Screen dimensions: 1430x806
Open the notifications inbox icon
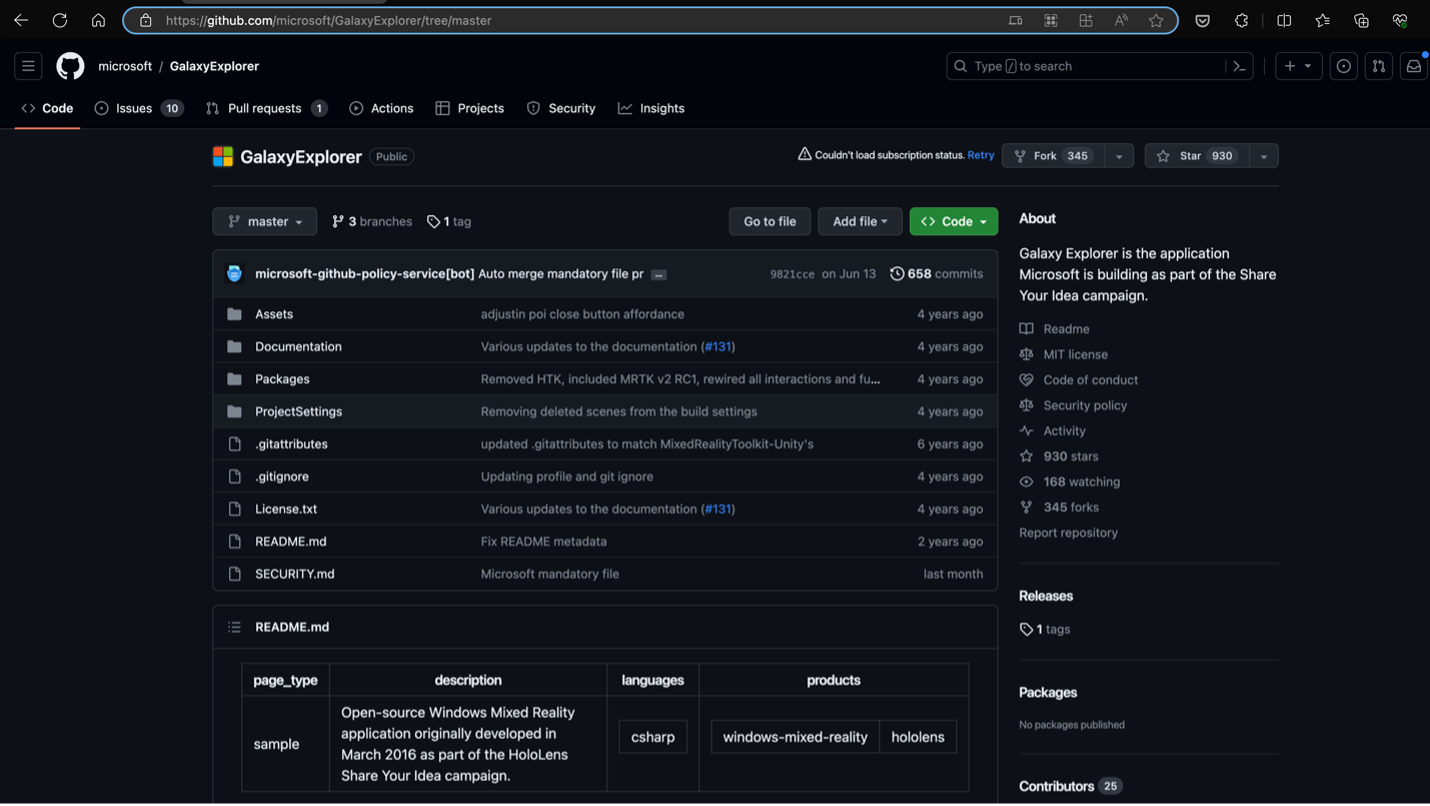click(x=1414, y=66)
